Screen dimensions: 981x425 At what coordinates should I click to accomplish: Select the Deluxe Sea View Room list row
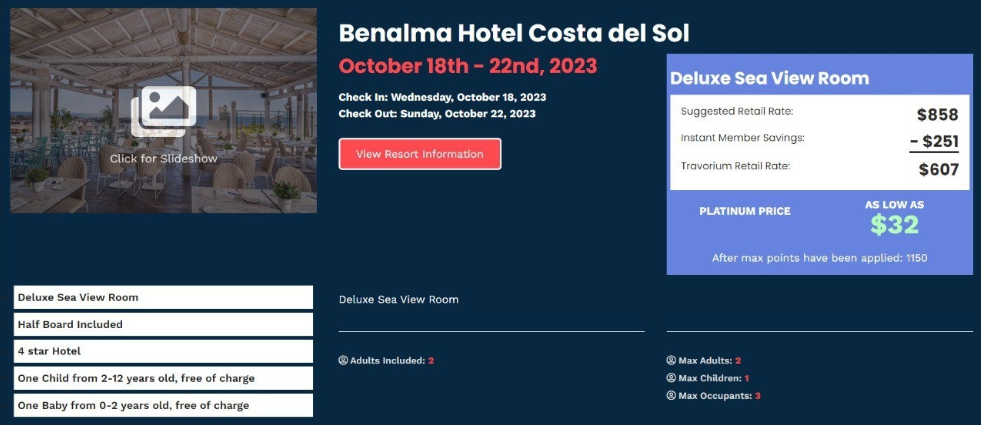163,297
